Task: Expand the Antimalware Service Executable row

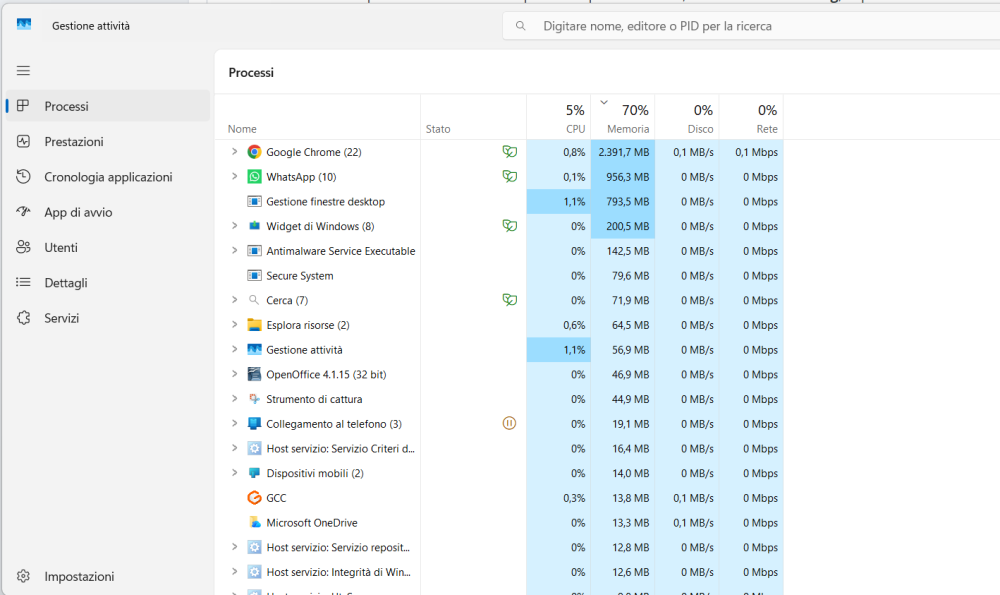Action: [x=234, y=251]
